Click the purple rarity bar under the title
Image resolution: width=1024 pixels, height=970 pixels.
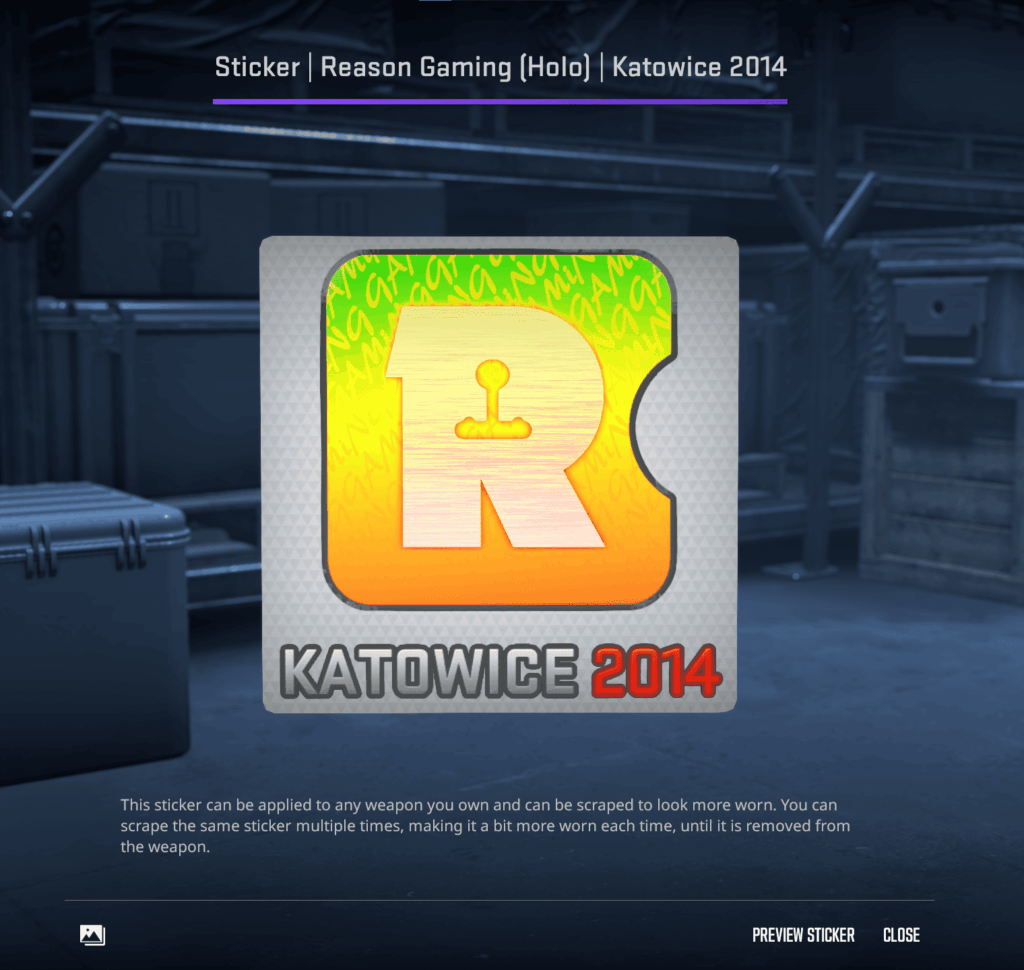tap(500, 101)
